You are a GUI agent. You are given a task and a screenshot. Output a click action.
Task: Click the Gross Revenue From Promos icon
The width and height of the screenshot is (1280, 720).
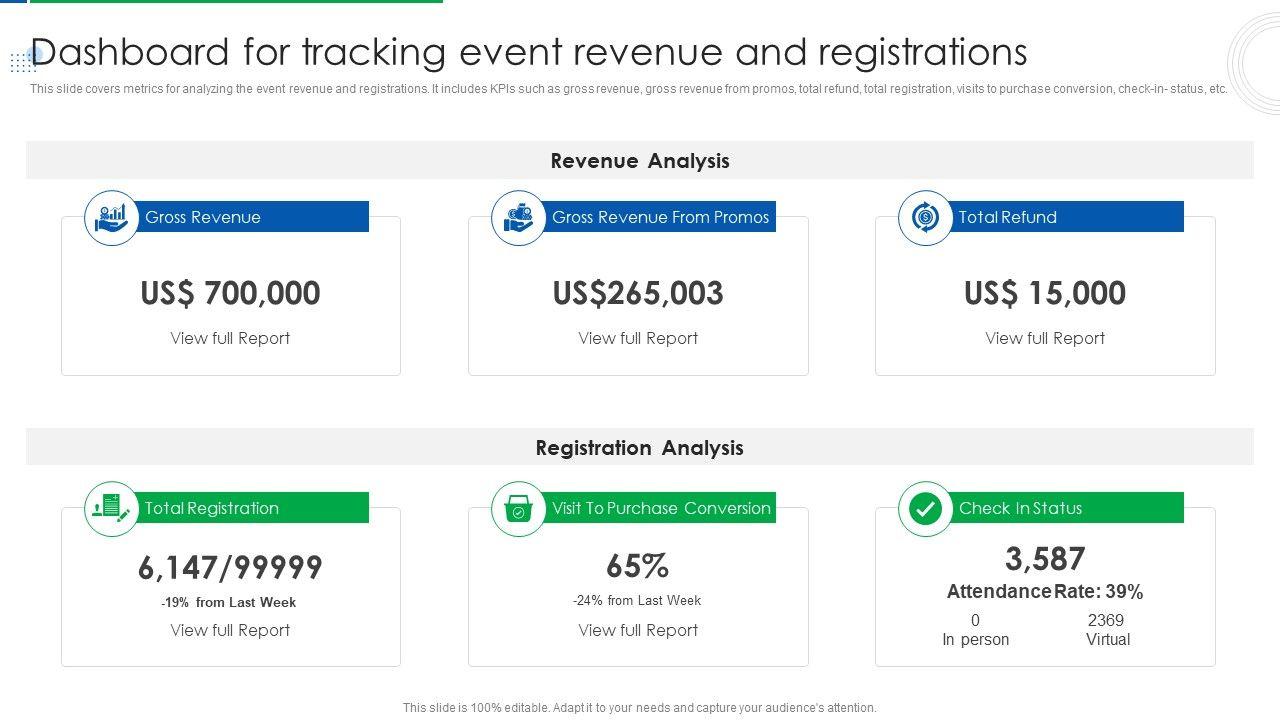click(518, 217)
